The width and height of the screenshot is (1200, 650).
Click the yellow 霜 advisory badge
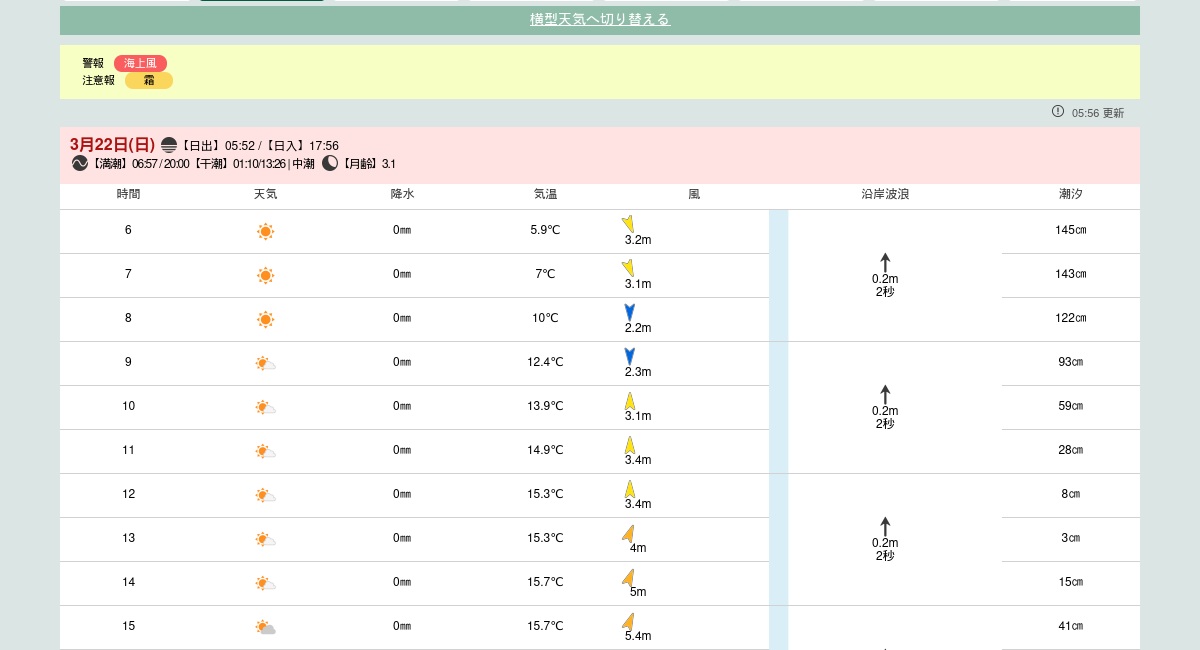click(x=149, y=80)
